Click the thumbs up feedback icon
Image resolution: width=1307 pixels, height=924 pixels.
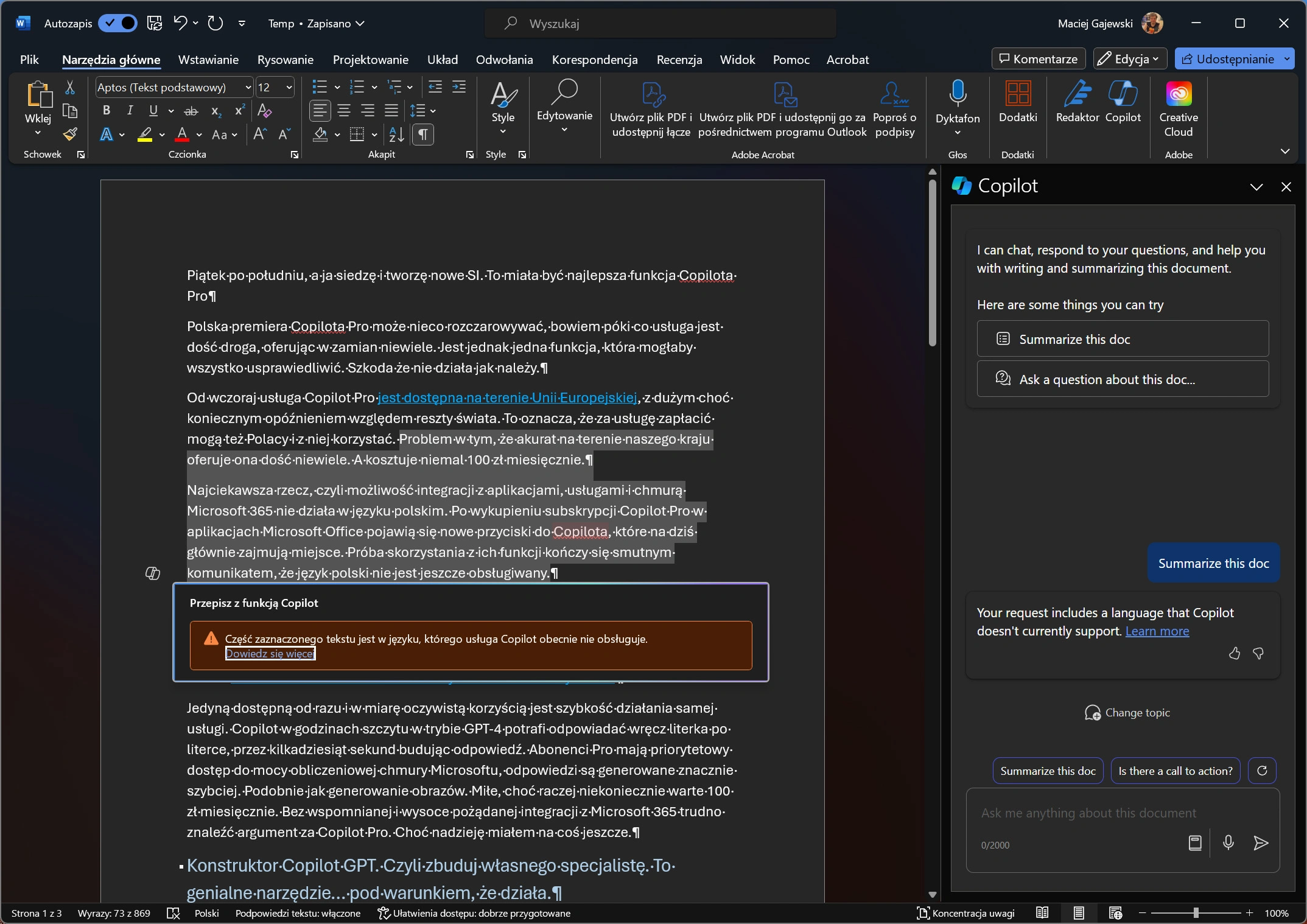pos(1234,653)
